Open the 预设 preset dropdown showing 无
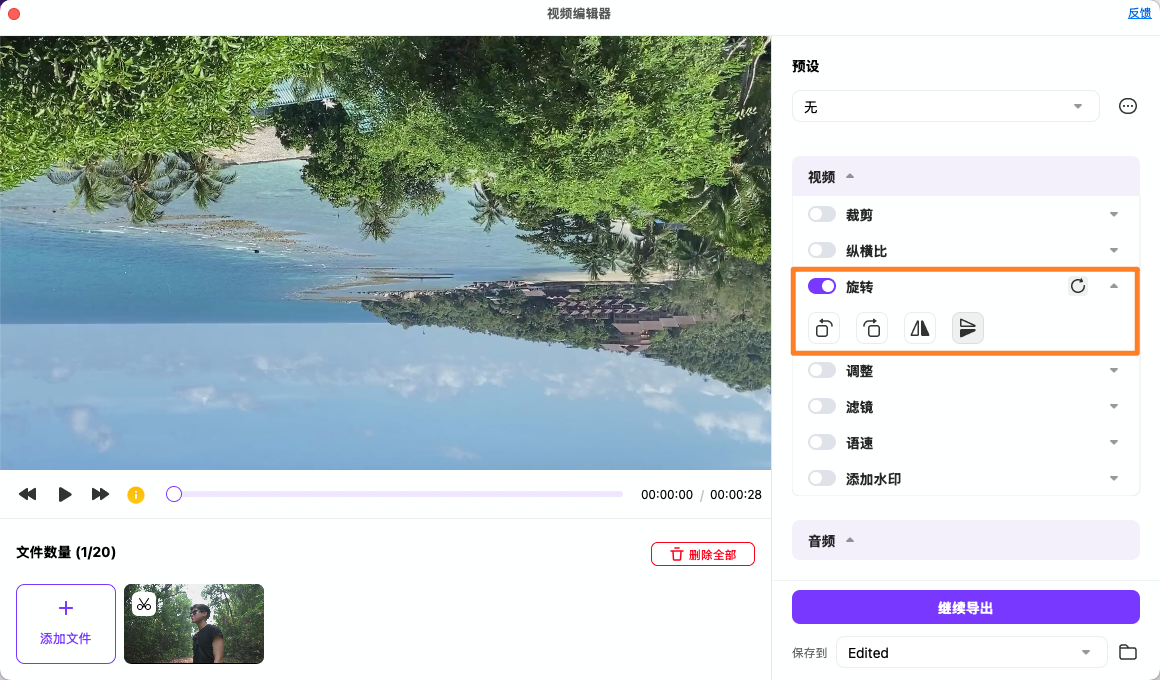Image resolution: width=1160 pixels, height=680 pixels. 945,106
